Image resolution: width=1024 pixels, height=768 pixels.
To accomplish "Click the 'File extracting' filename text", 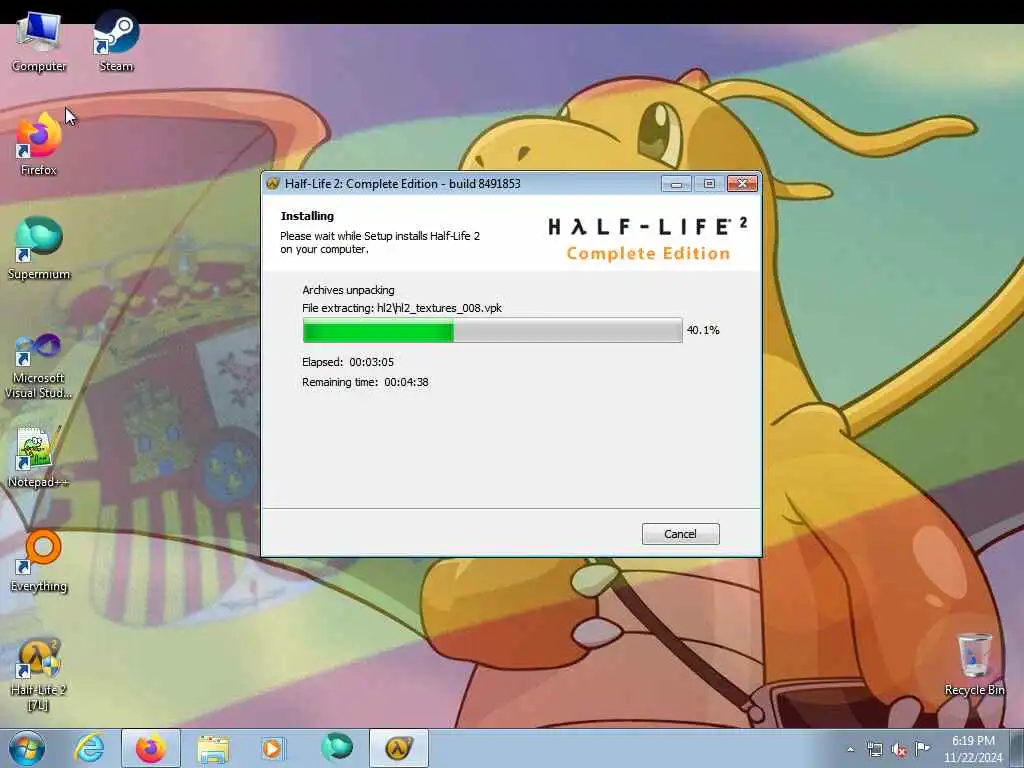I will (x=402, y=308).
